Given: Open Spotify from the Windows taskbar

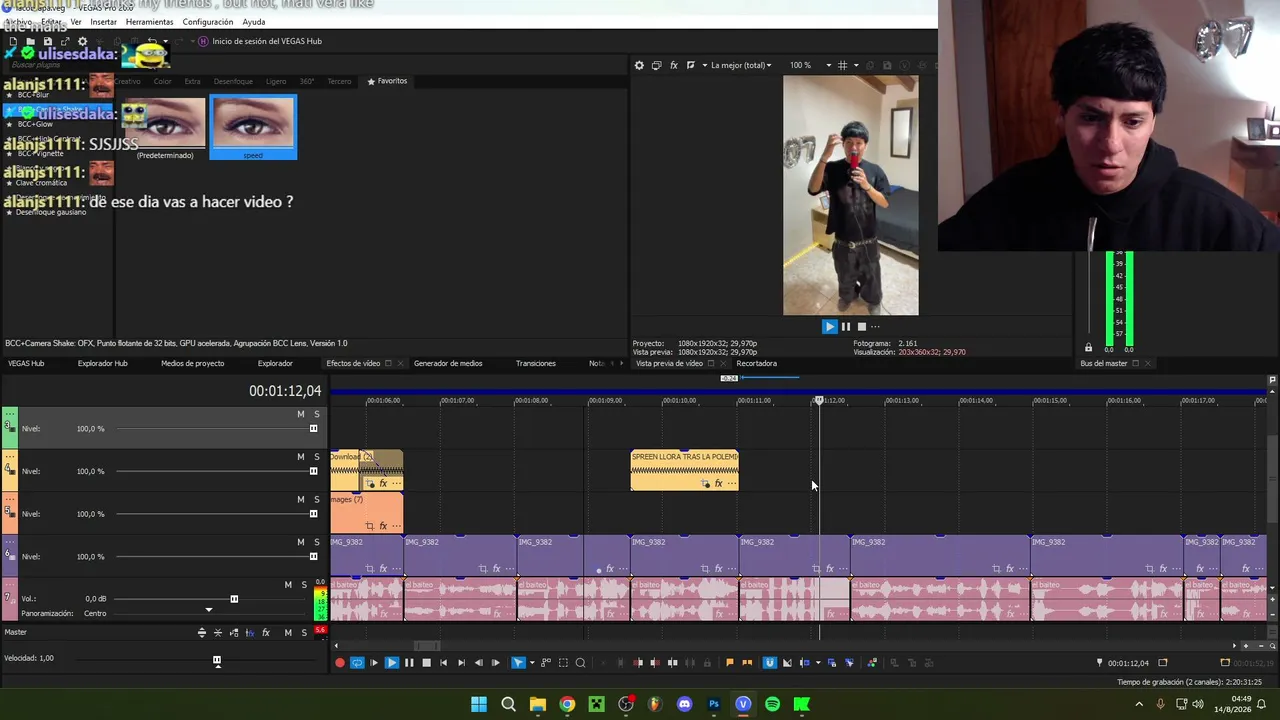Looking at the screenshot, I should pyautogui.click(x=772, y=704).
